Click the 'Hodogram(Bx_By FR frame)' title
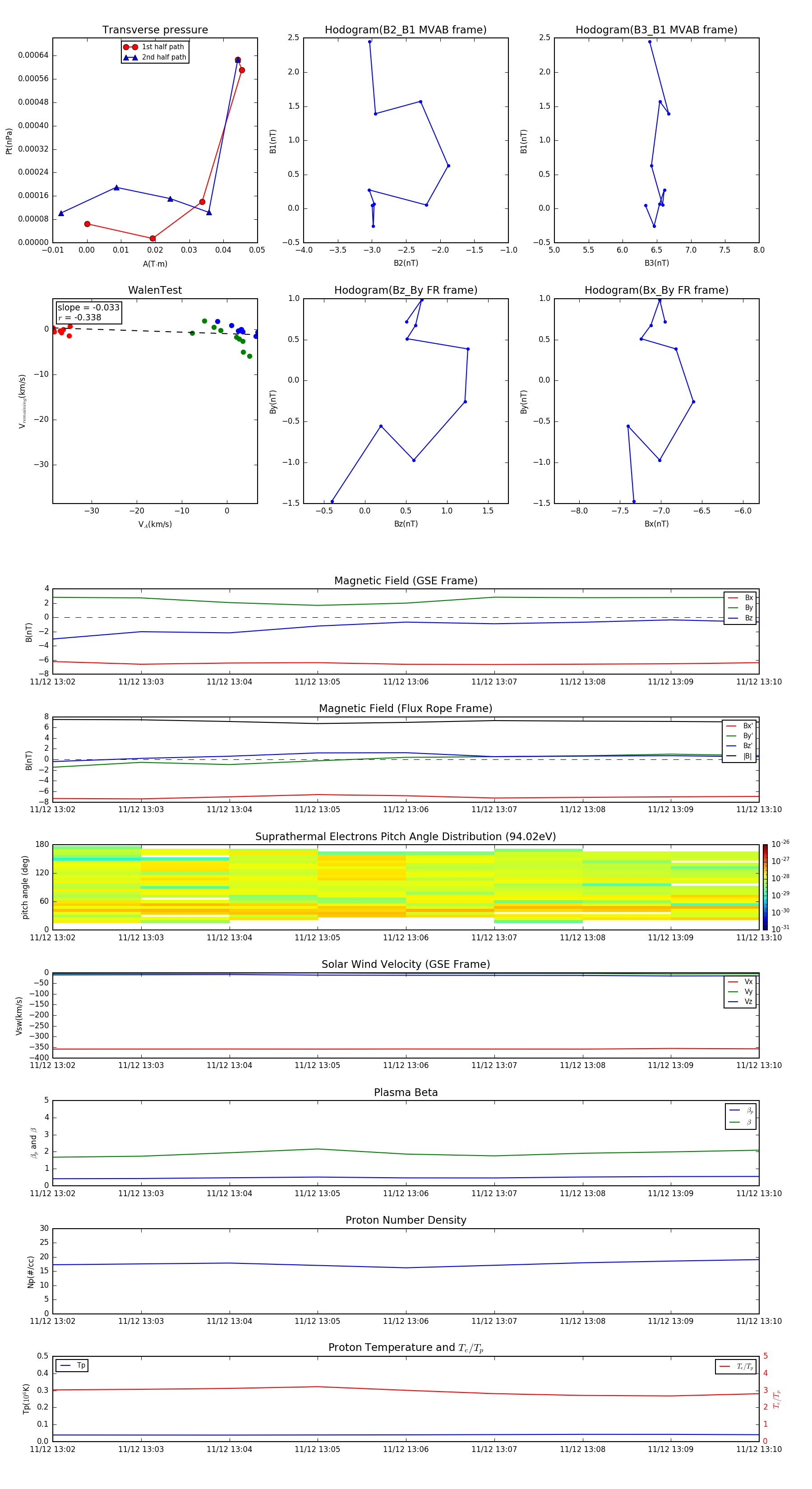 pos(656,290)
